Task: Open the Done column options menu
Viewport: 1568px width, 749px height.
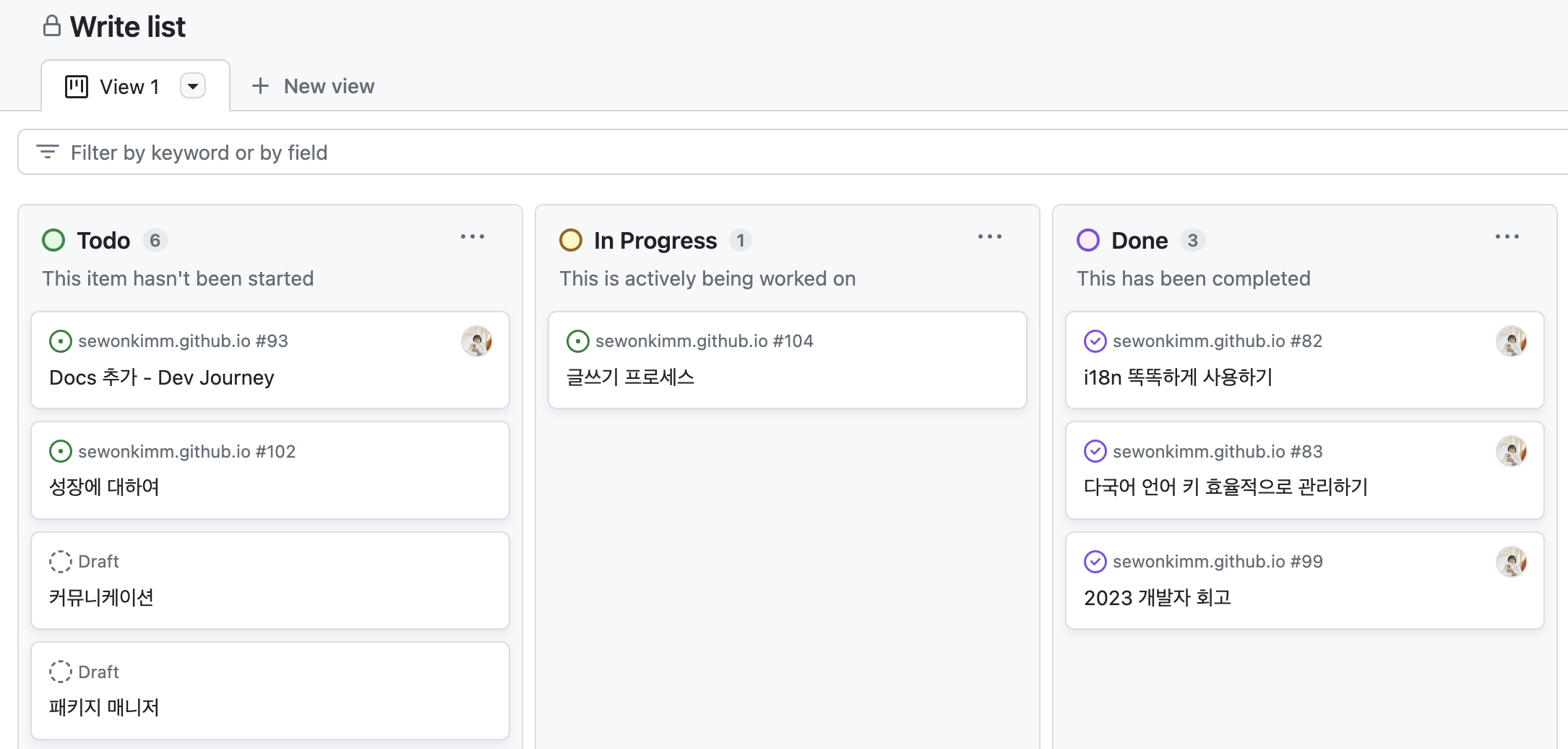Action: point(1507,237)
